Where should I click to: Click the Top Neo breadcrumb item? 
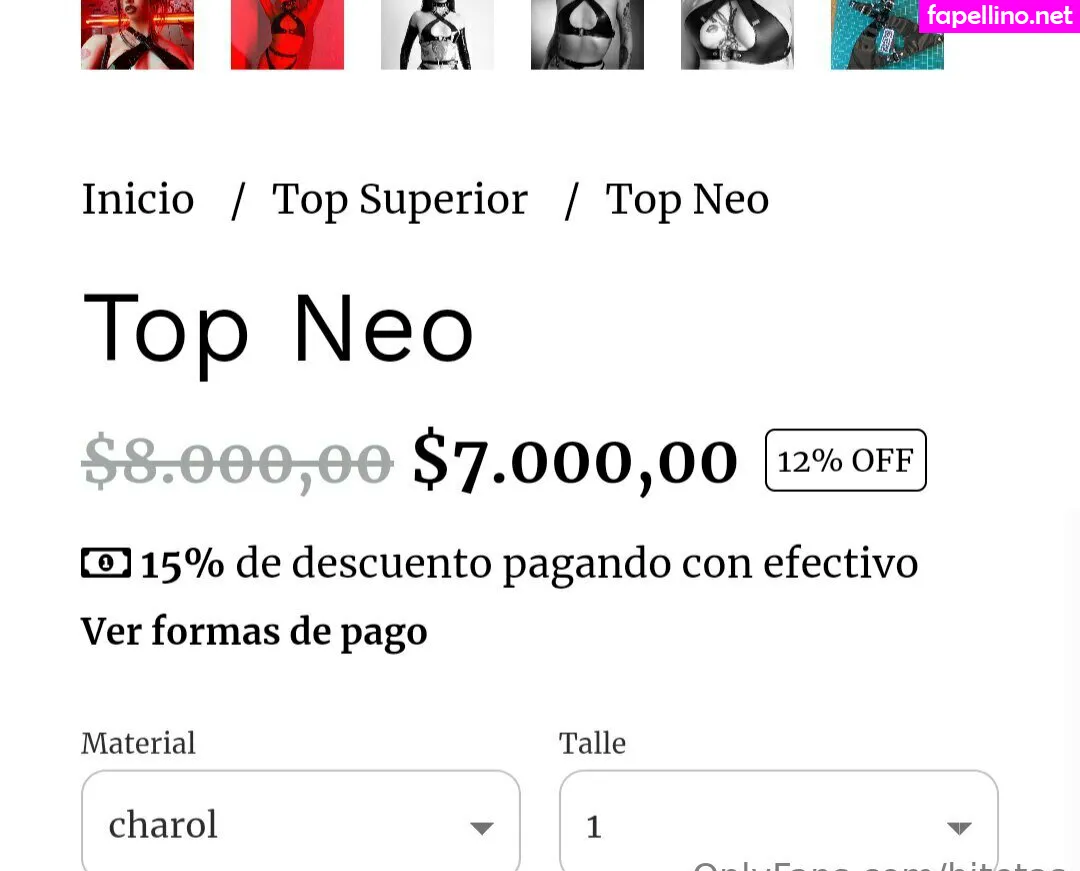[687, 201]
